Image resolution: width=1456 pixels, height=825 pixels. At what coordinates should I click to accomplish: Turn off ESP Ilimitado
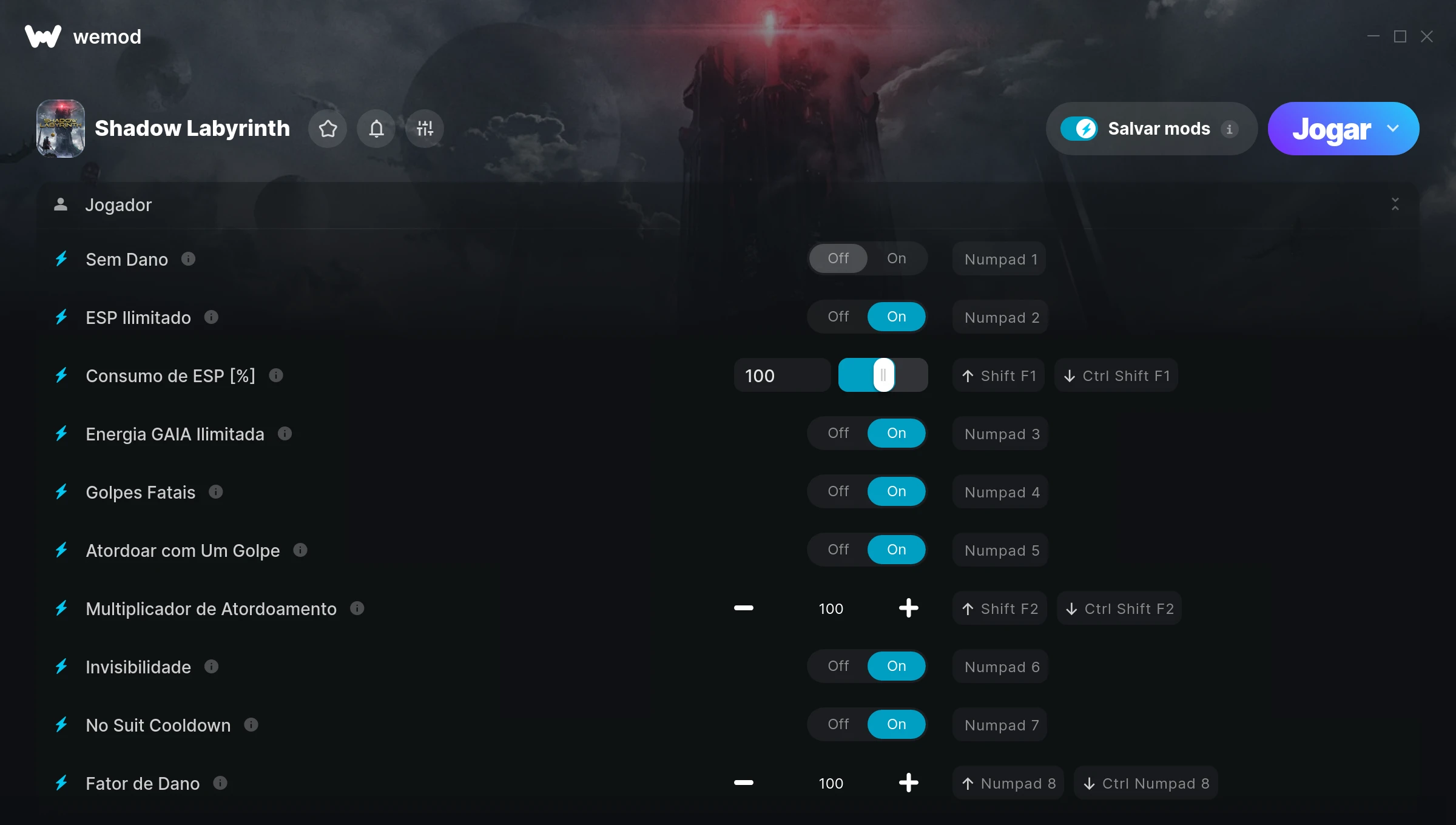point(838,317)
